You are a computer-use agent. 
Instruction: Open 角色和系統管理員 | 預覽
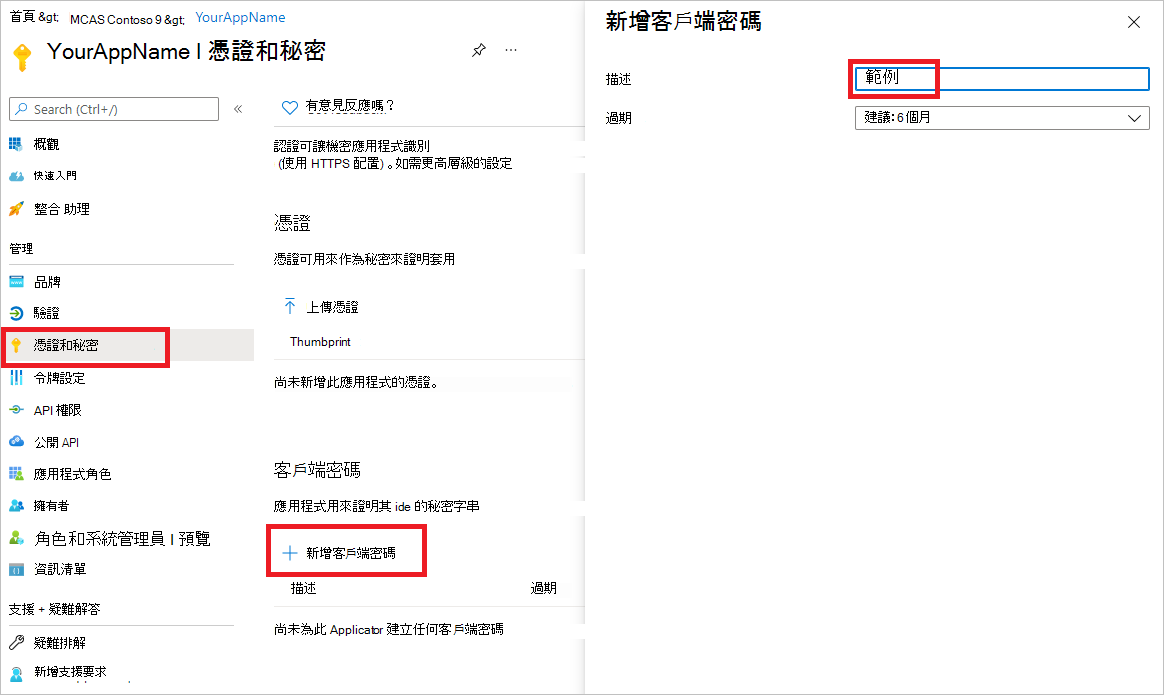coord(122,538)
